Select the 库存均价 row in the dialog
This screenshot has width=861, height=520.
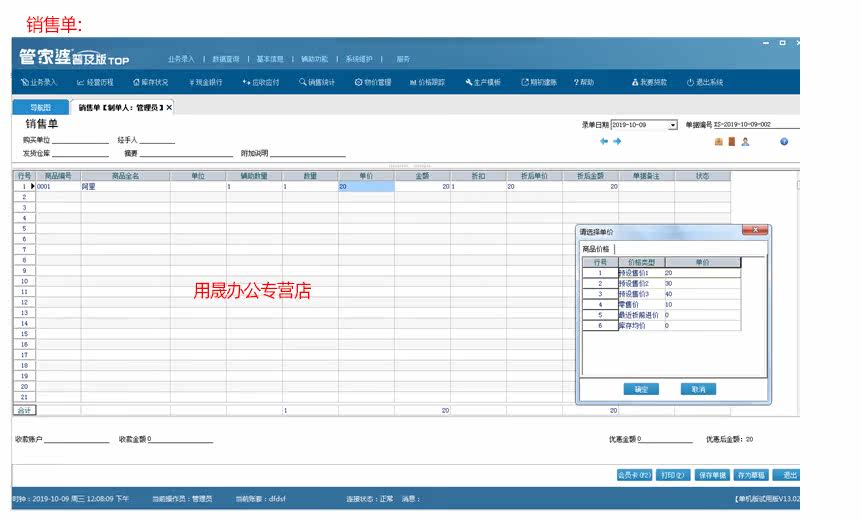[661, 326]
